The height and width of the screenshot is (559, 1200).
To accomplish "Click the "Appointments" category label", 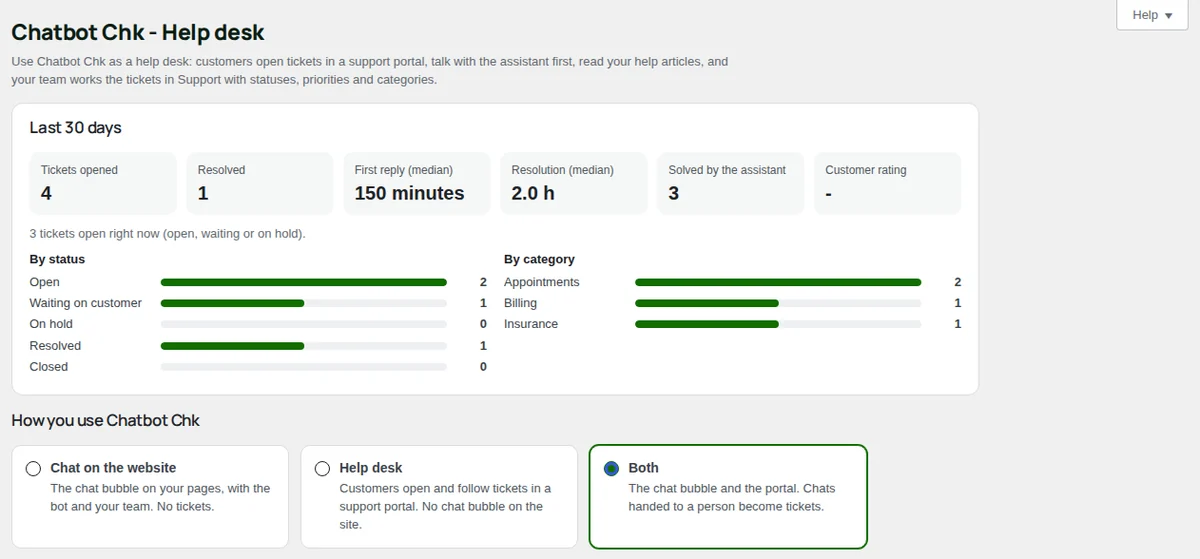I will click(542, 282).
